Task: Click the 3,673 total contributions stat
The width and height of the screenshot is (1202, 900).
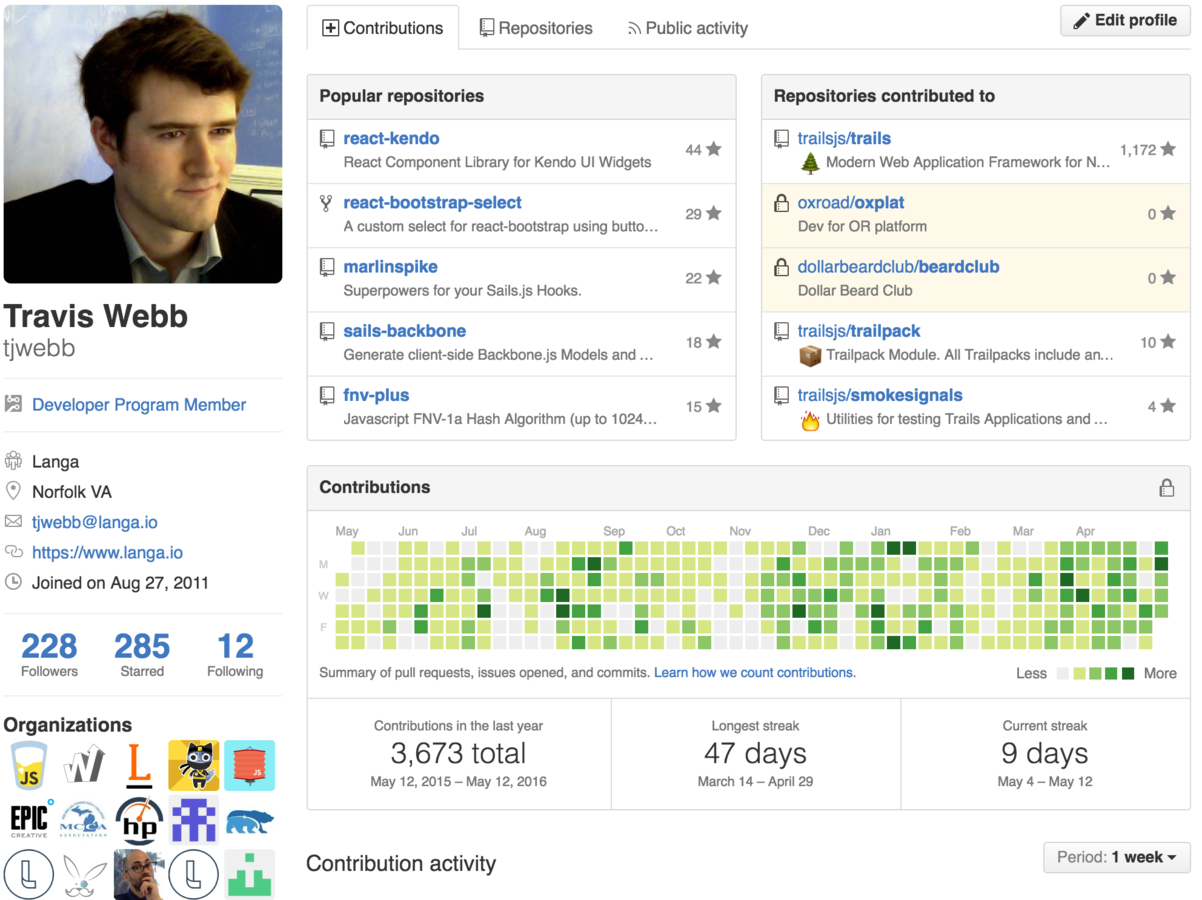Action: pyautogui.click(x=459, y=754)
